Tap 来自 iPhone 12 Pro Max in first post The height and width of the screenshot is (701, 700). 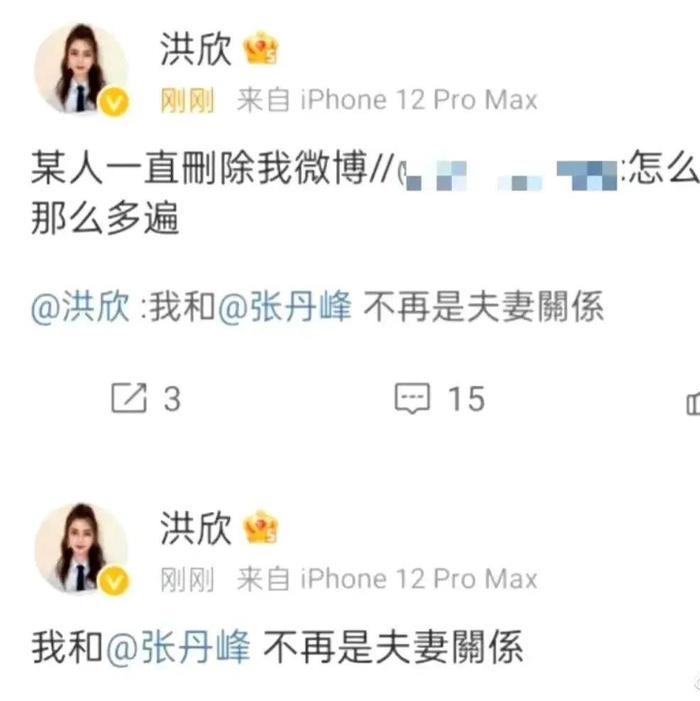[x=387, y=99]
